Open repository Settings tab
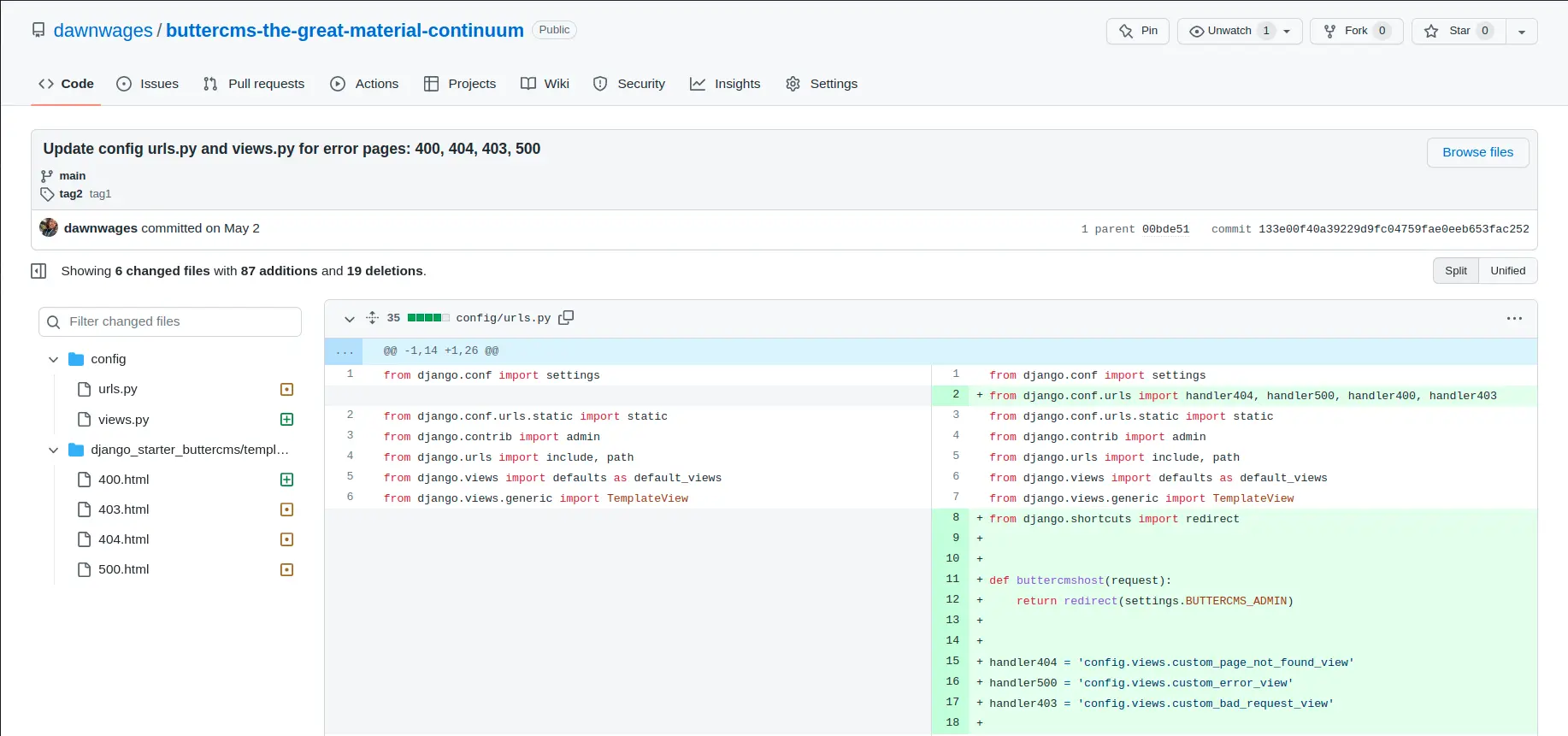This screenshot has height=736, width=1568. click(x=822, y=84)
